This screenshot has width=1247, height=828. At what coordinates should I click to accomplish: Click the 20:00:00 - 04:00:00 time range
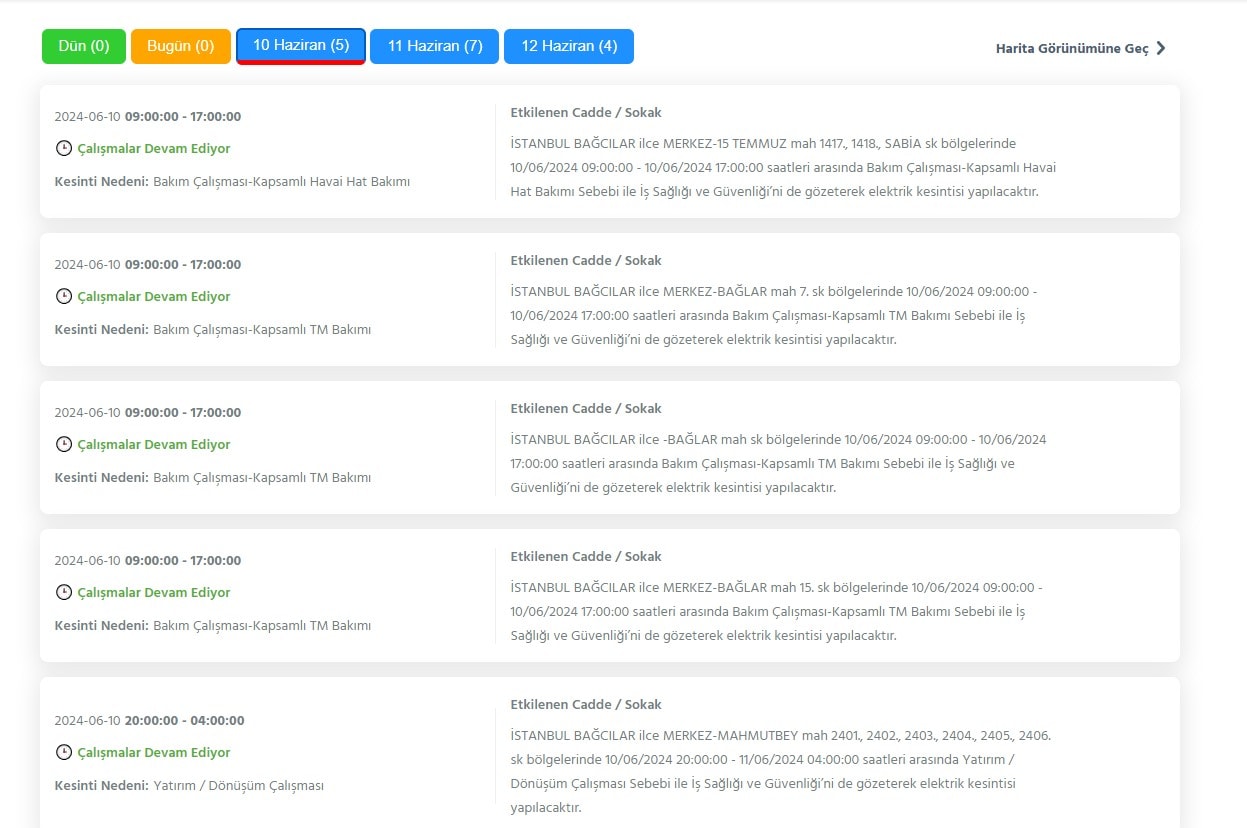point(185,720)
